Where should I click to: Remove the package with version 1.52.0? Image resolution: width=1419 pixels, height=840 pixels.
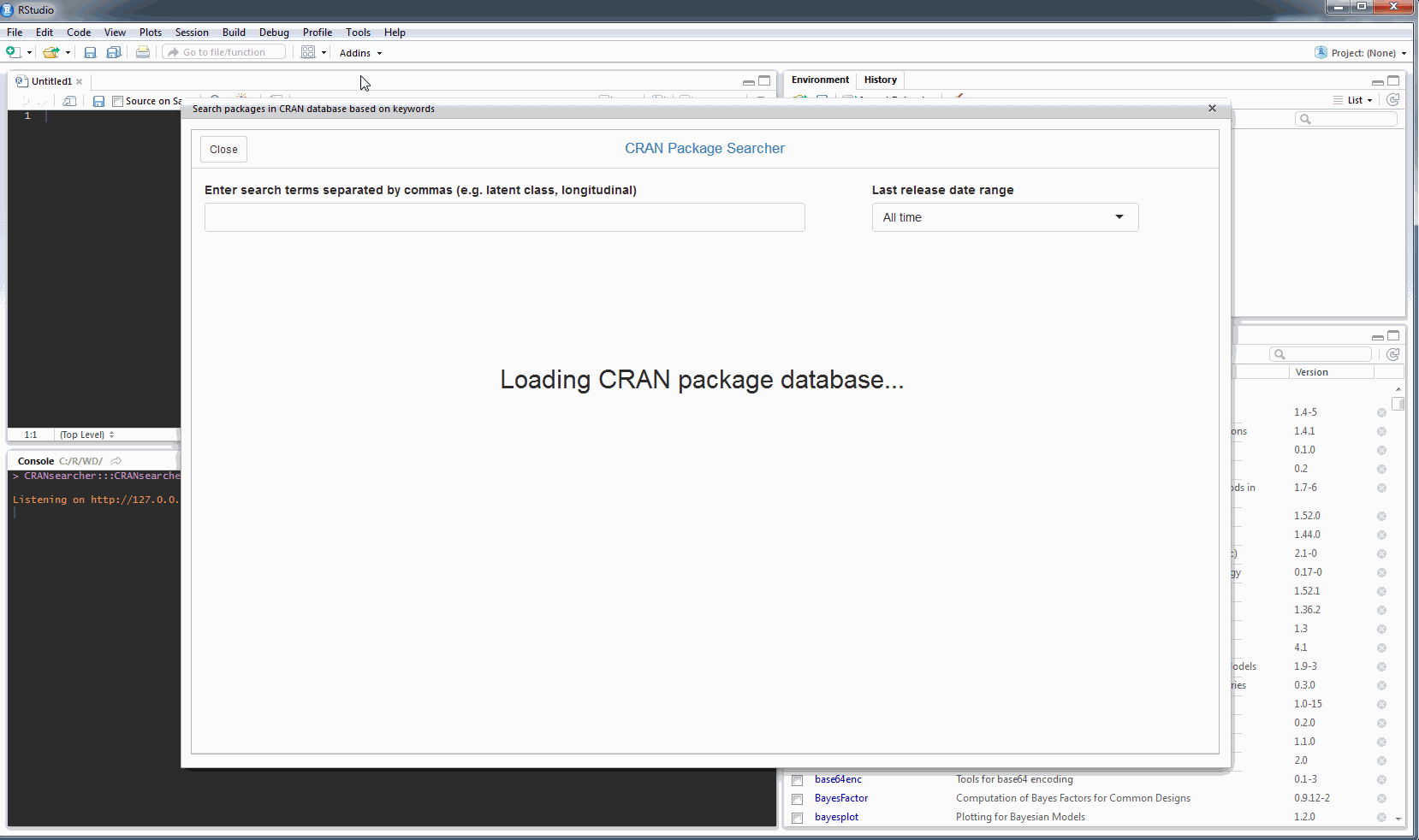click(x=1381, y=516)
